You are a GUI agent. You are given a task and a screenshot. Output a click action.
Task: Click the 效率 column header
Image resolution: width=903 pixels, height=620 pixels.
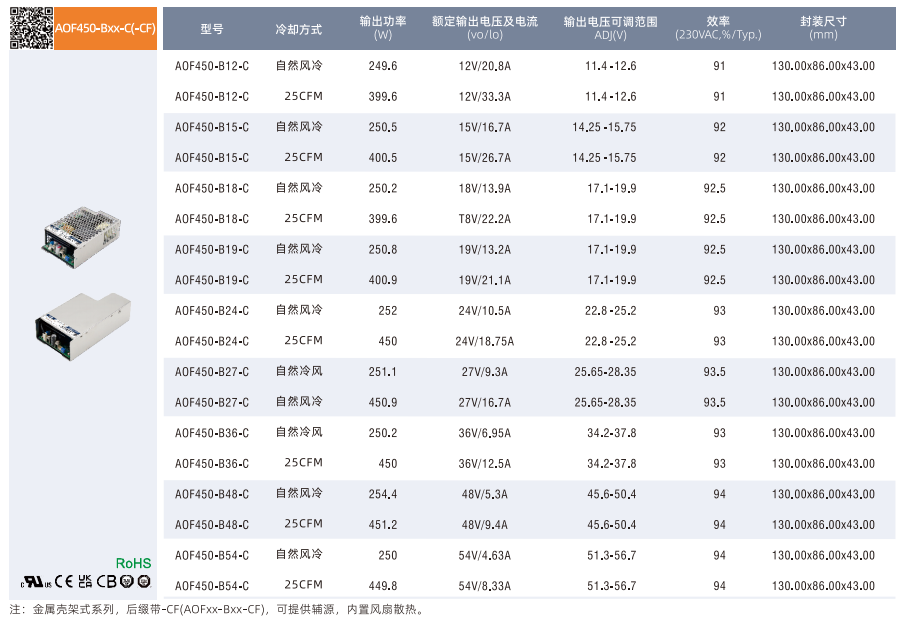pyautogui.click(x=718, y=28)
